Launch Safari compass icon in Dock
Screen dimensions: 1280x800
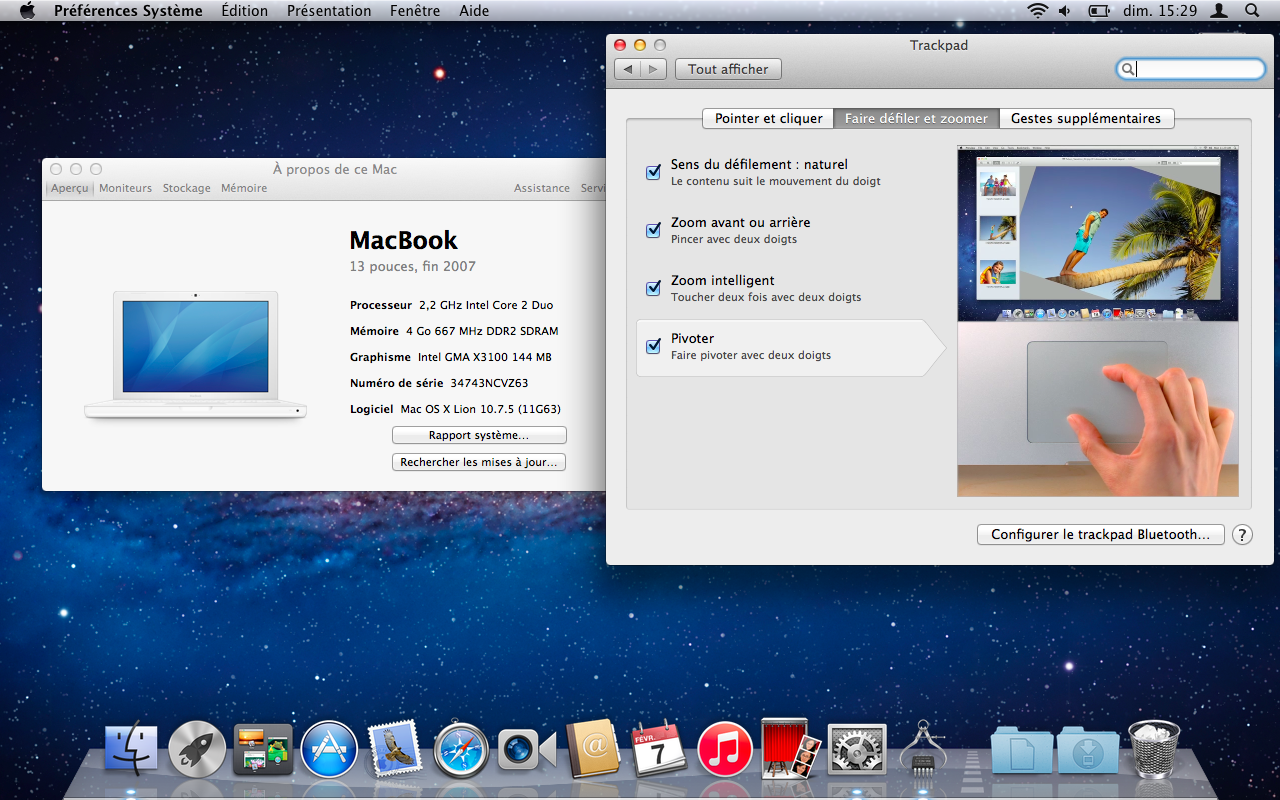point(461,749)
